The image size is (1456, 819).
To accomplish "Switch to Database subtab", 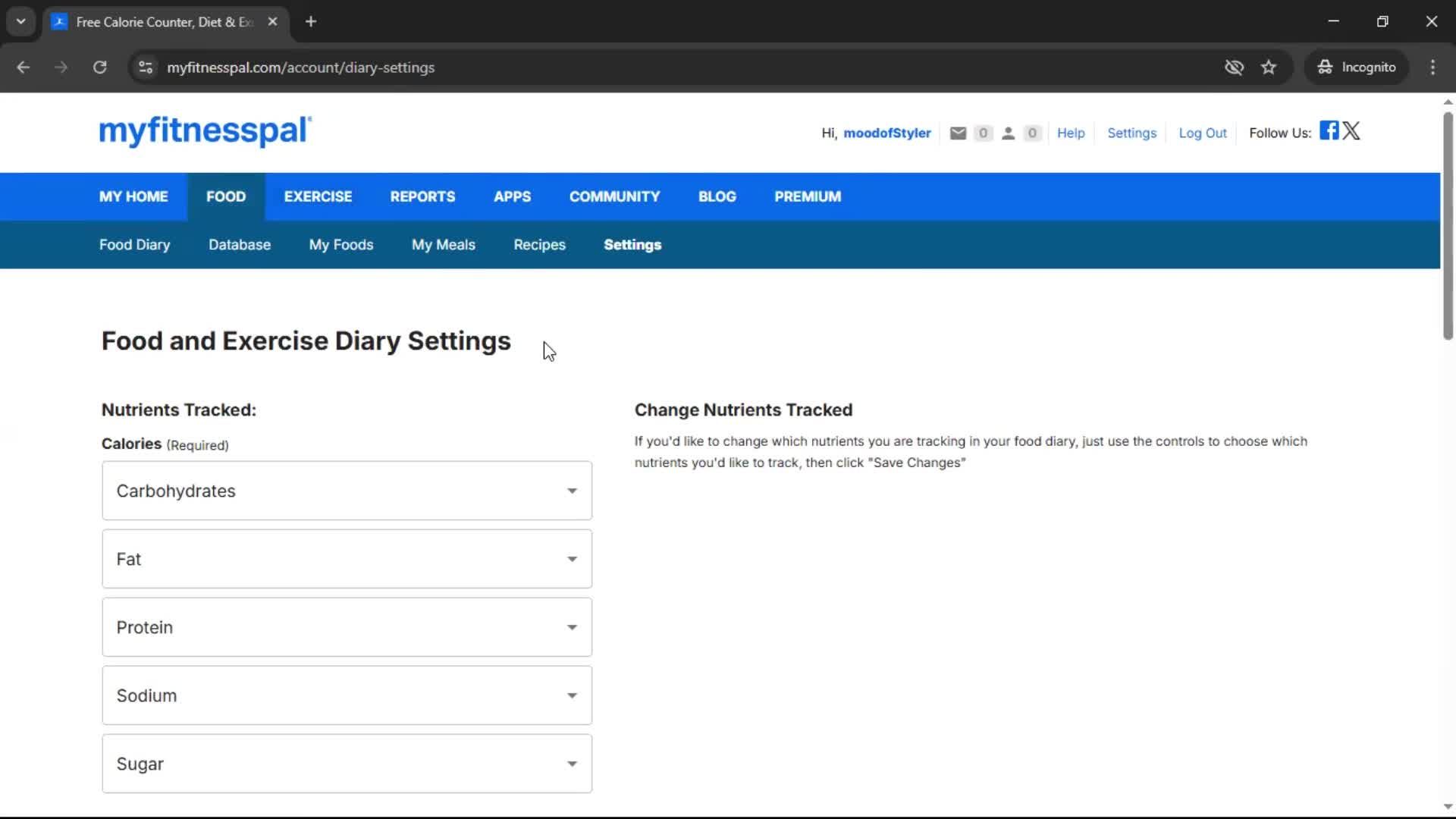I will [240, 245].
